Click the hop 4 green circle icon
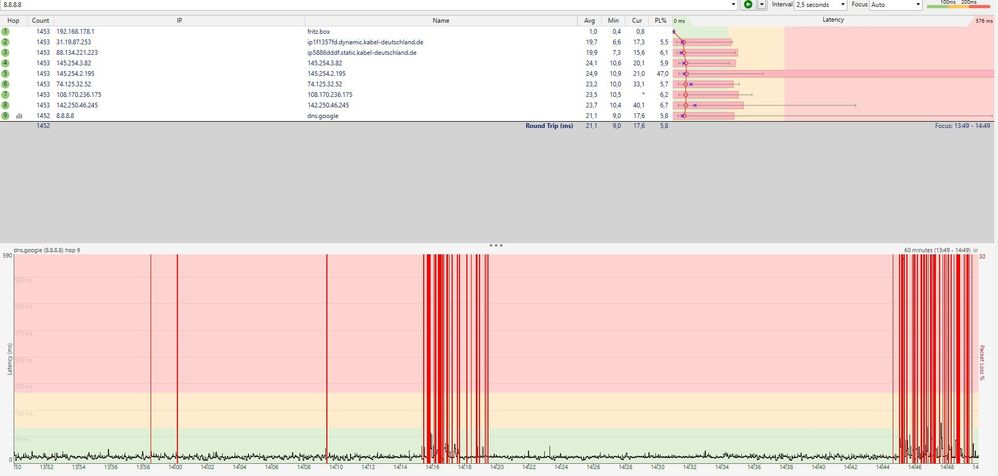The width and height of the screenshot is (998, 476). point(6,63)
